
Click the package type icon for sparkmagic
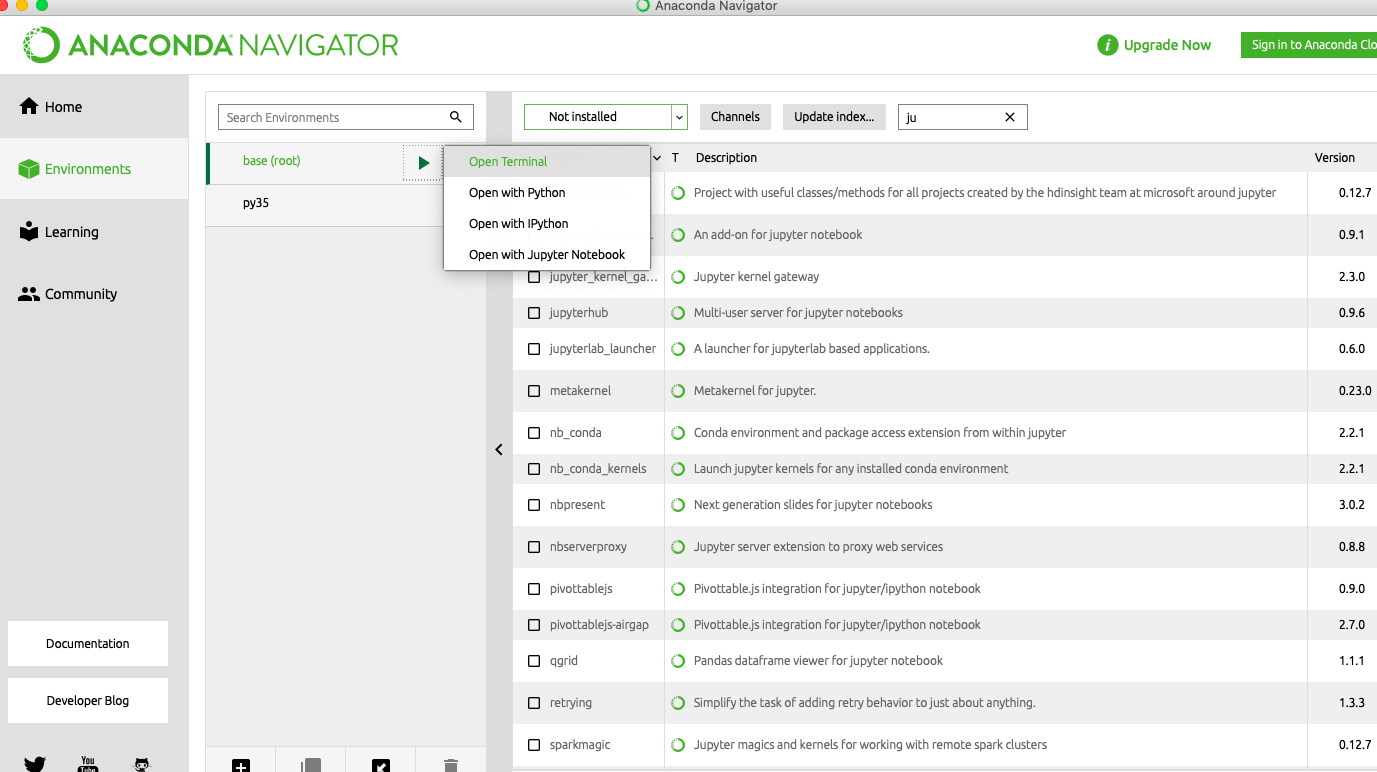coord(678,745)
